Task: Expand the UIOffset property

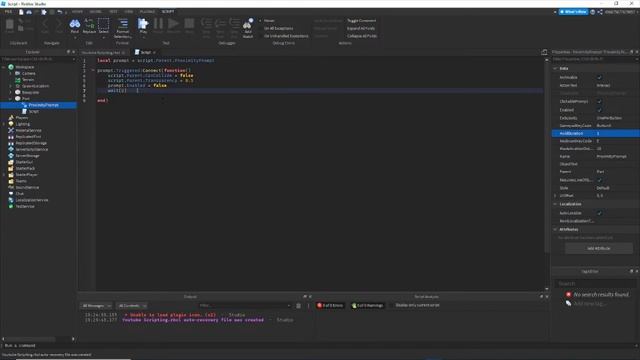Action: tap(555, 196)
